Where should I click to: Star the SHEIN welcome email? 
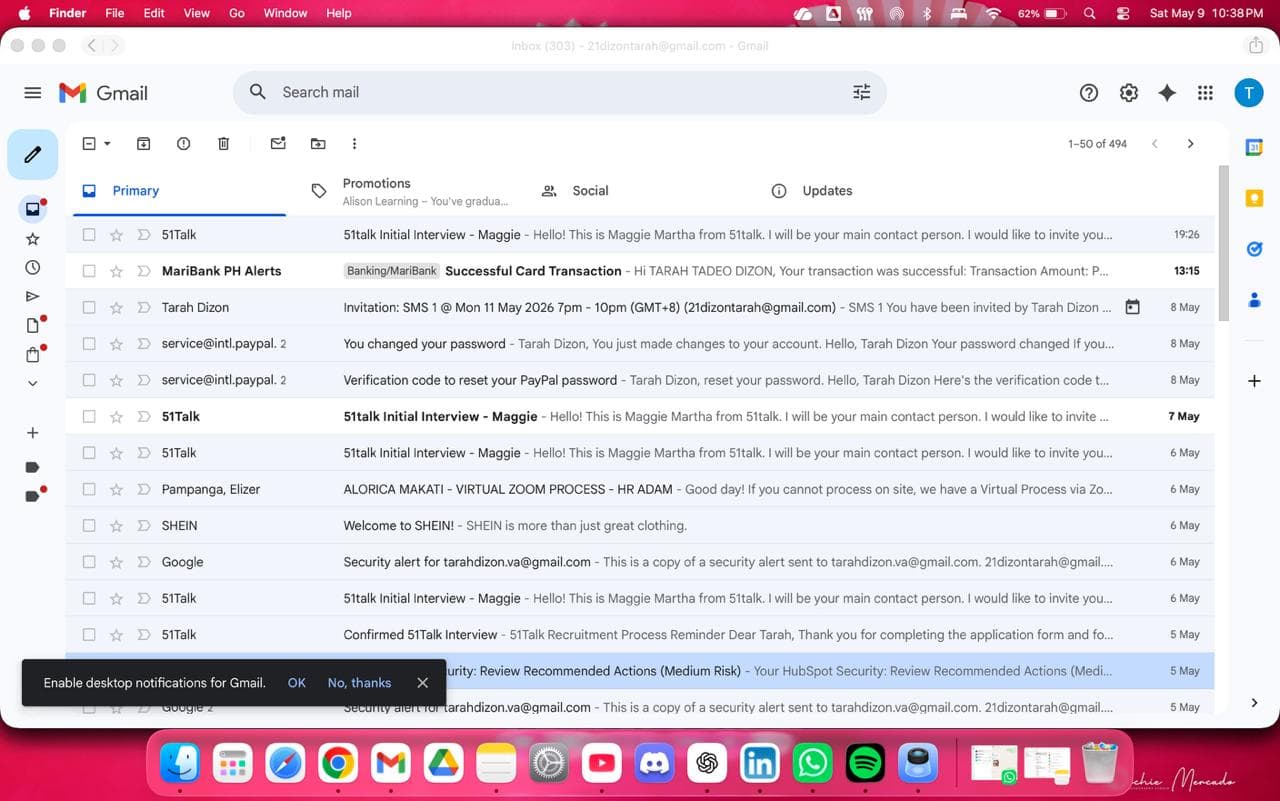116,525
